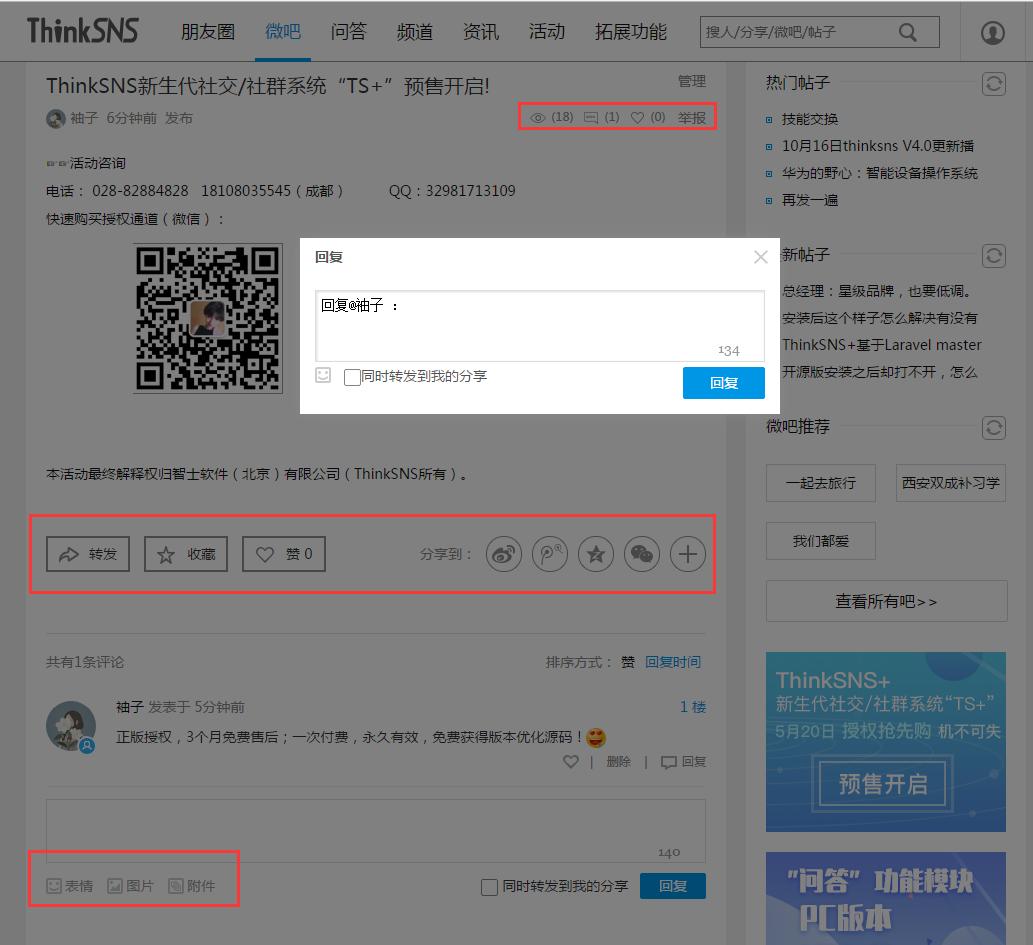Switch to the 问答 navigation tab
The height and width of the screenshot is (945, 1033).
pos(348,31)
